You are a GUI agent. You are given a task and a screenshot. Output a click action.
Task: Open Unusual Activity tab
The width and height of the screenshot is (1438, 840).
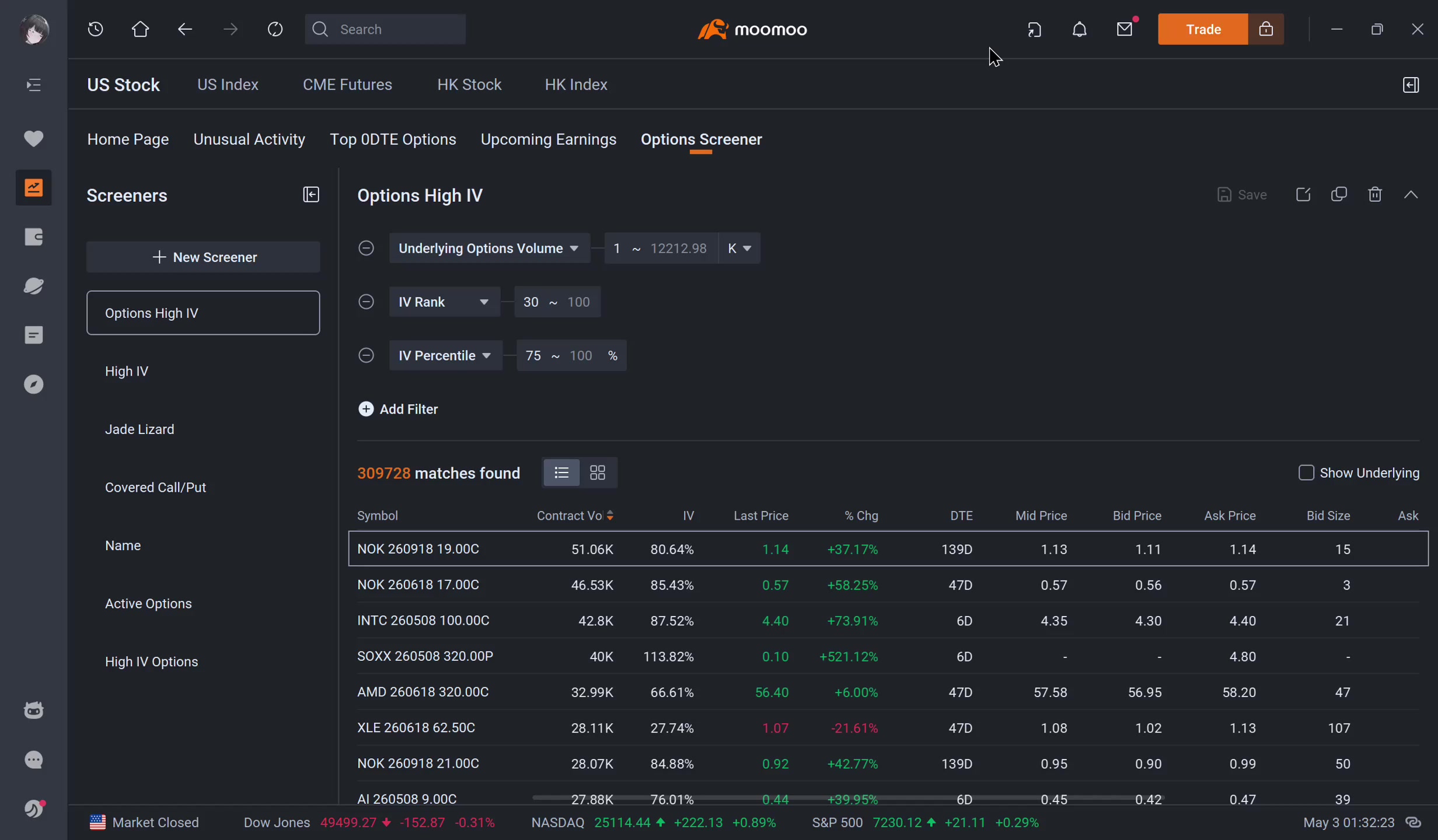point(249,139)
